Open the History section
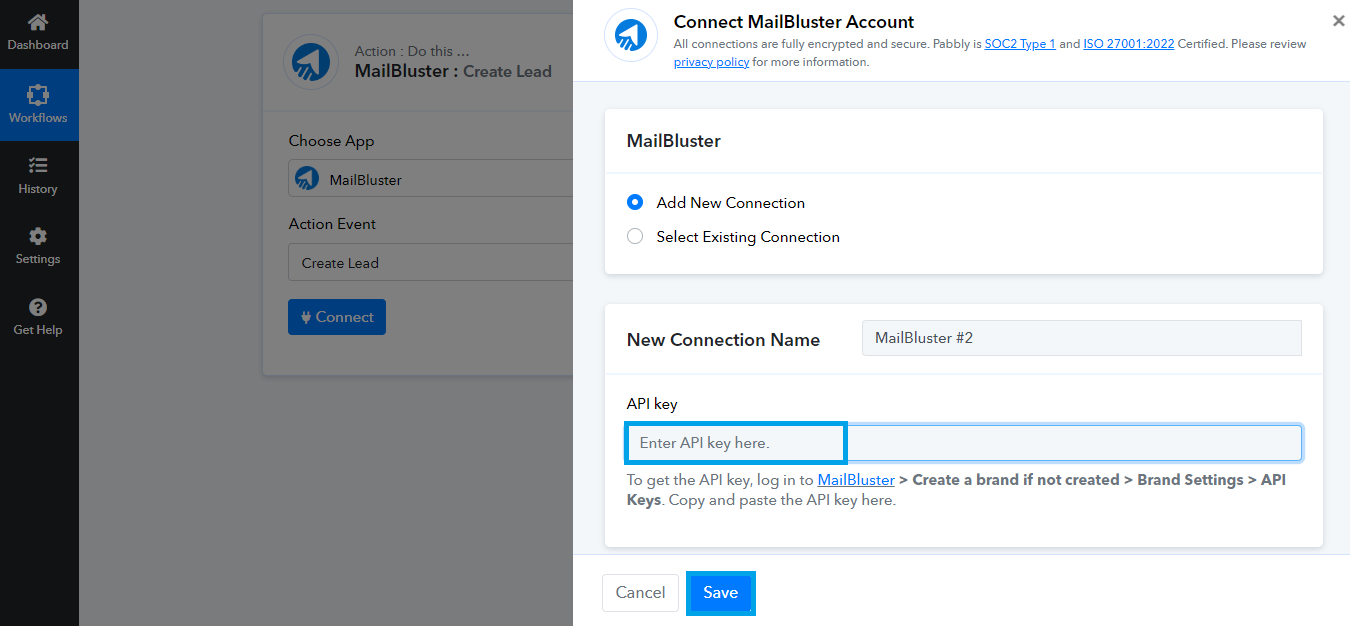 click(x=38, y=176)
